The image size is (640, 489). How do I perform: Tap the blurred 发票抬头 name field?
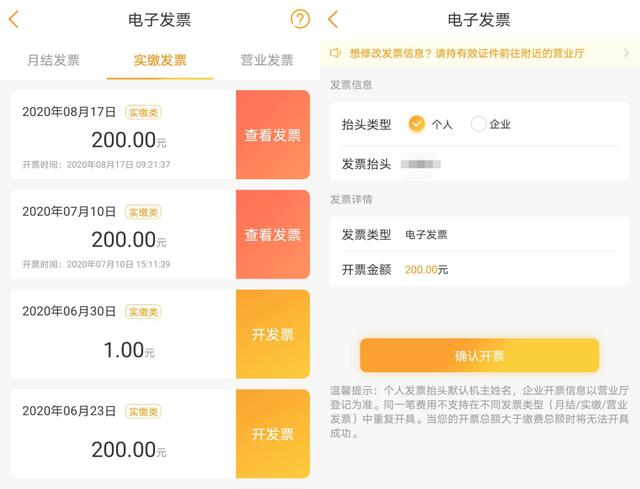tap(421, 163)
